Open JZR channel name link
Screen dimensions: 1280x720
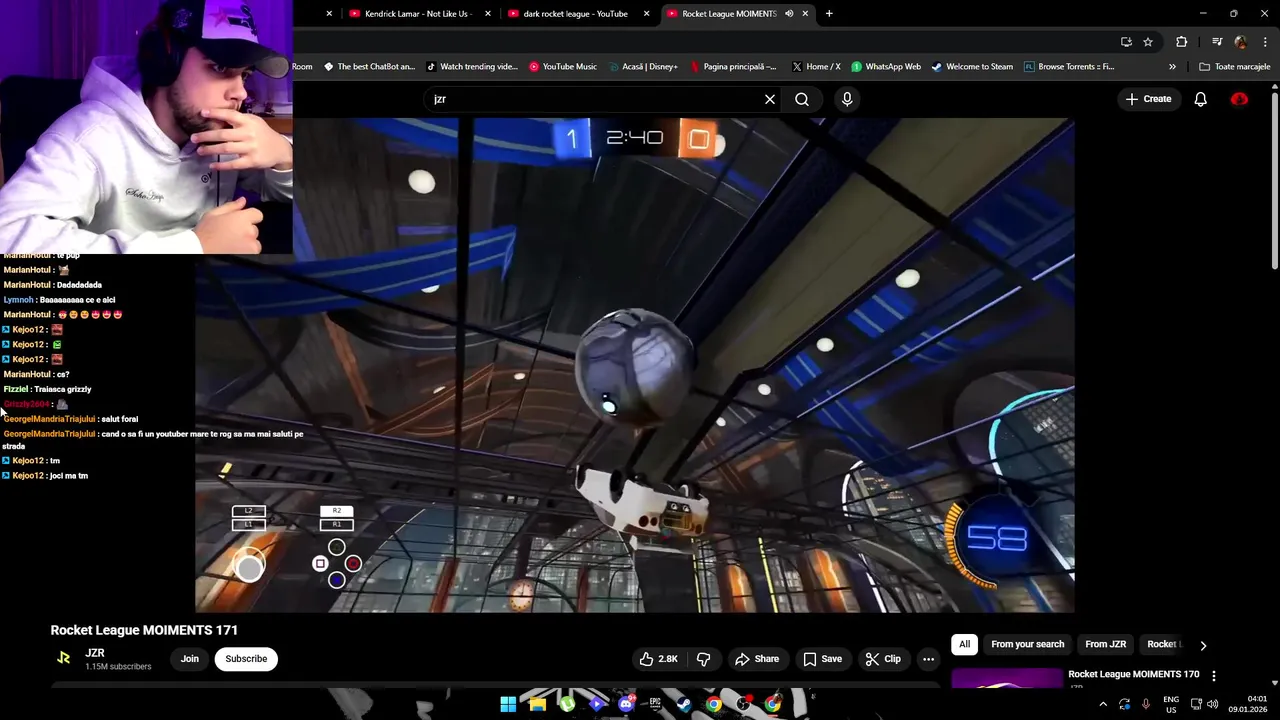(95, 653)
